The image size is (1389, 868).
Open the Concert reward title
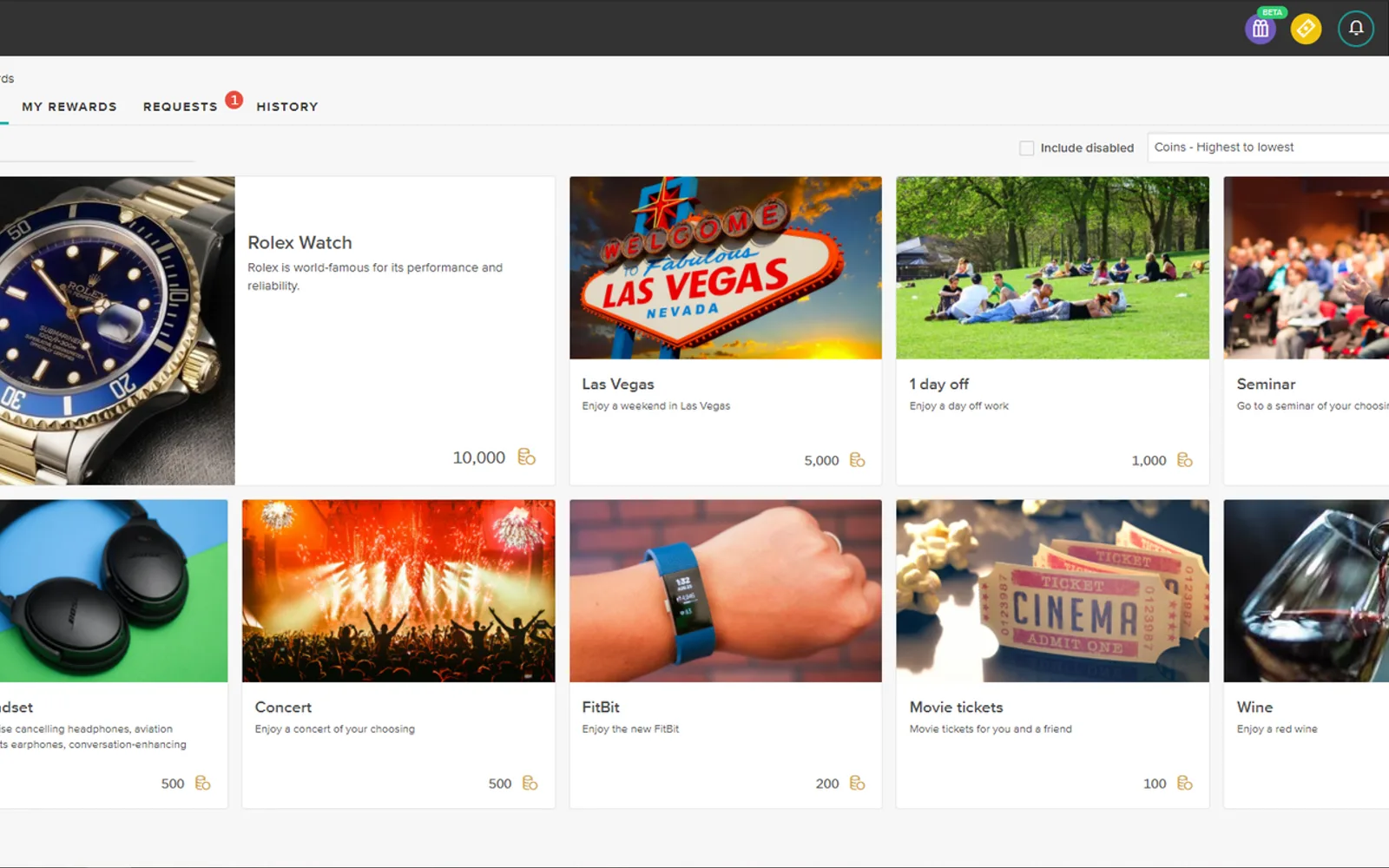[x=283, y=707]
